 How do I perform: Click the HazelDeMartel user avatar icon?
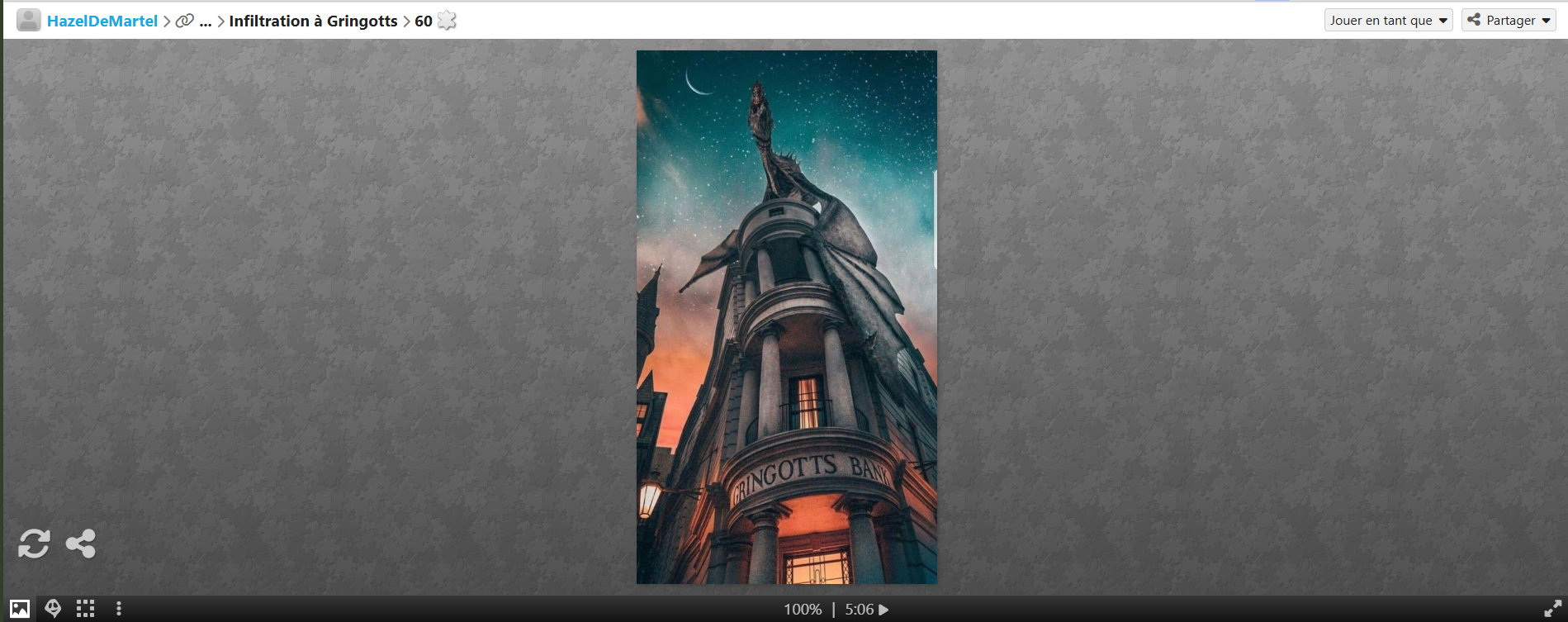pyautogui.click(x=28, y=21)
